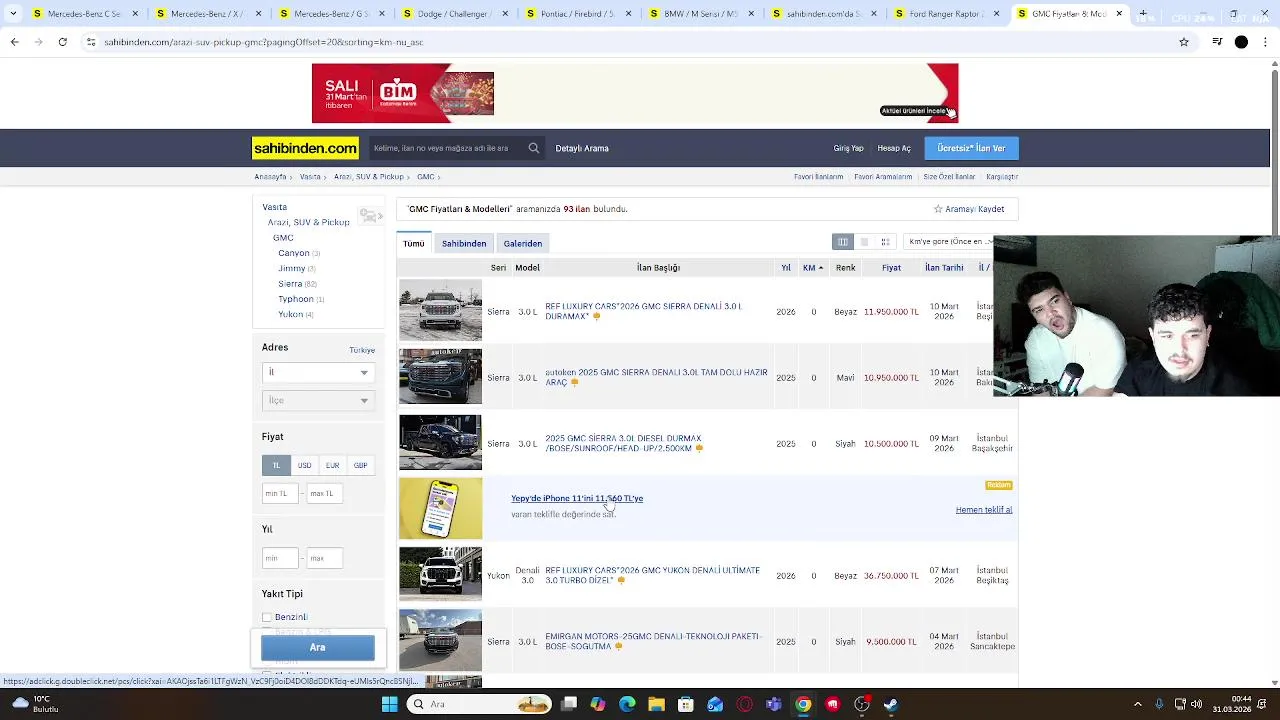Screen dimensions: 1280x720
Task: Click the category vehicle icon beside Vasıta
Action: pos(371,216)
